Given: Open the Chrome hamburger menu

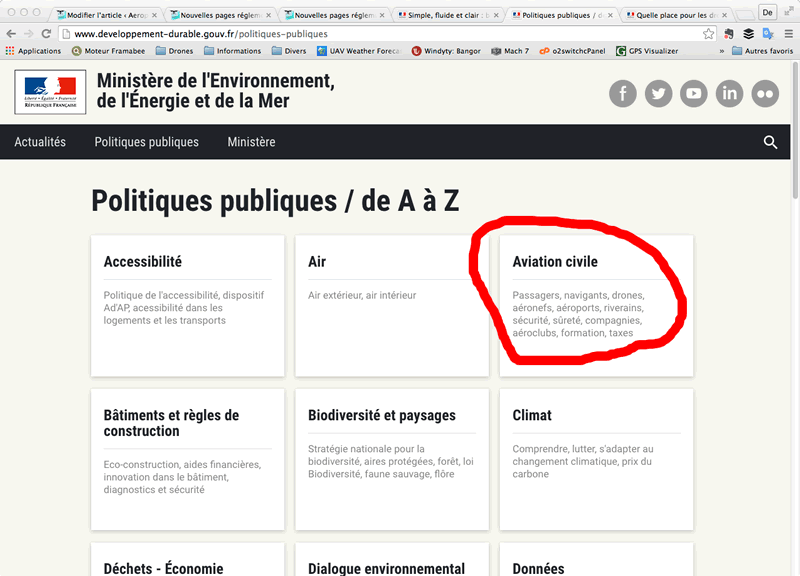Looking at the screenshot, I should pyautogui.click(x=788, y=34).
